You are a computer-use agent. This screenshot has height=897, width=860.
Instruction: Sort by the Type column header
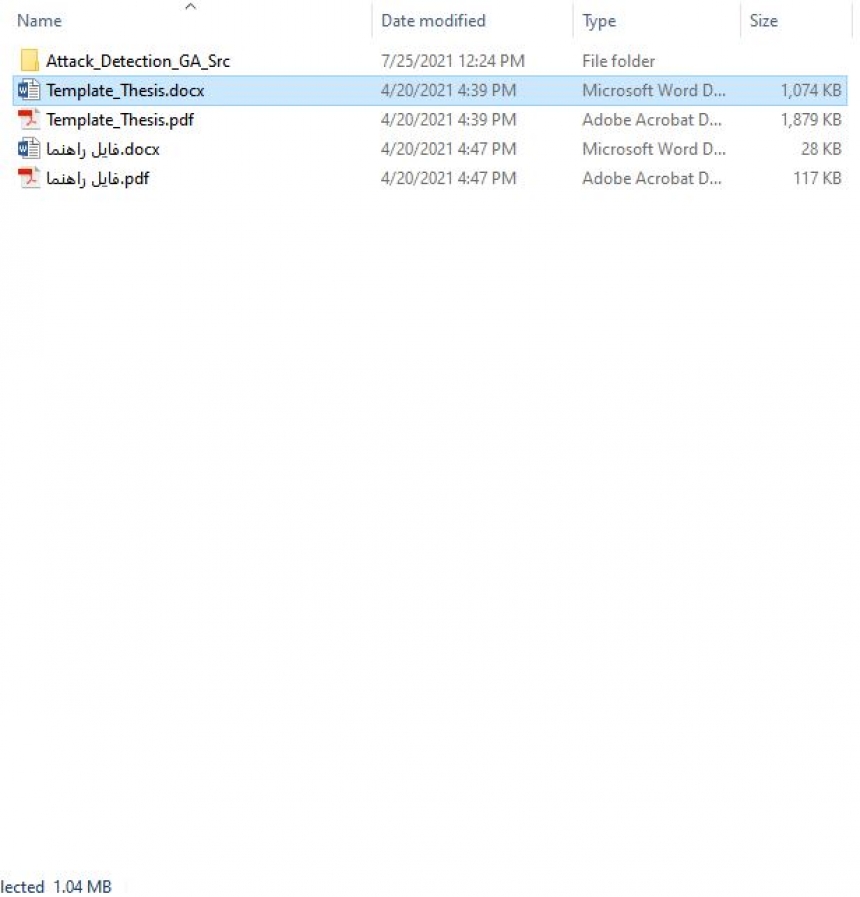pyautogui.click(x=599, y=21)
